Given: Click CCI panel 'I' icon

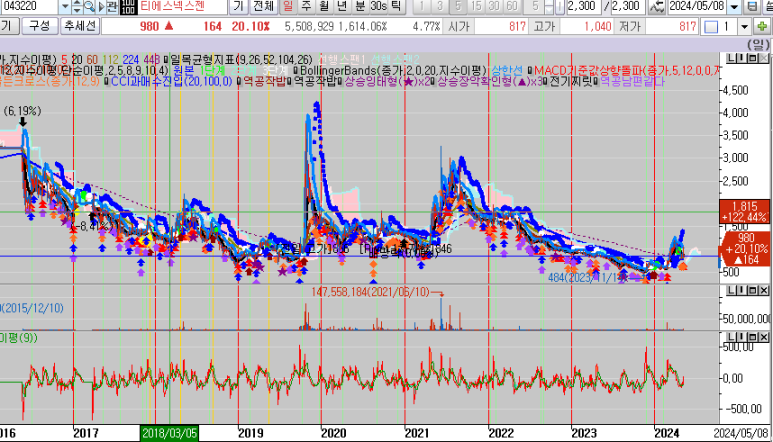Looking at the screenshot, I should pyautogui.click(x=742, y=337).
